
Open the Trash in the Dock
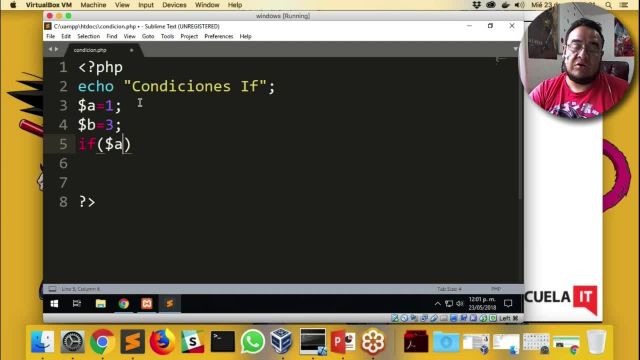coord(596,341)
